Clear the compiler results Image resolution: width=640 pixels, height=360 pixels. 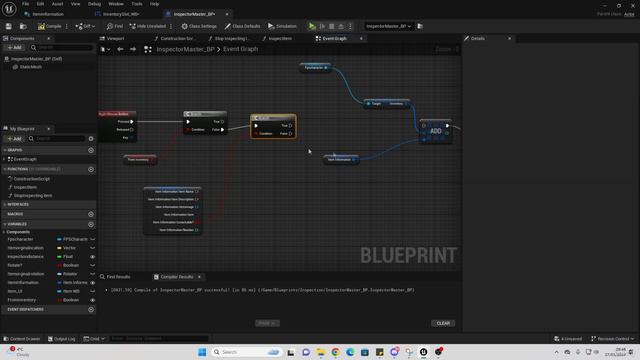(x=443, y=323)
